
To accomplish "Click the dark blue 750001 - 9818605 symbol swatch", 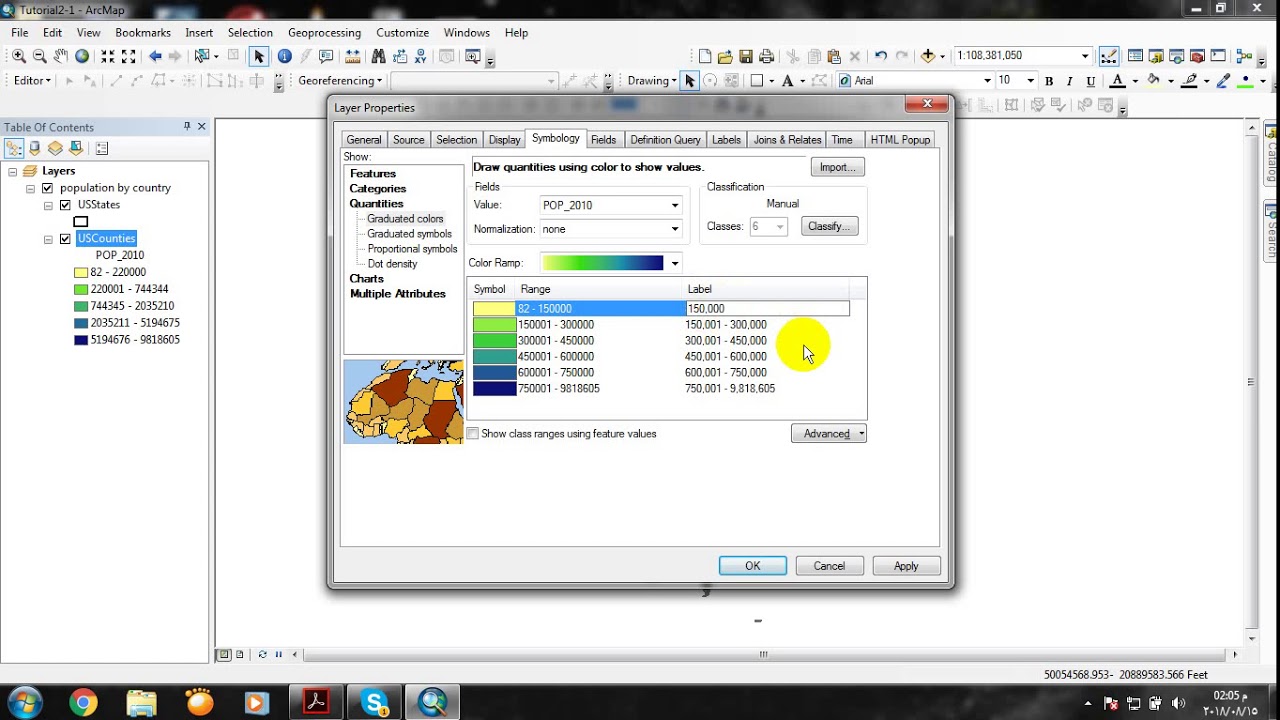I will pos(494,389).
